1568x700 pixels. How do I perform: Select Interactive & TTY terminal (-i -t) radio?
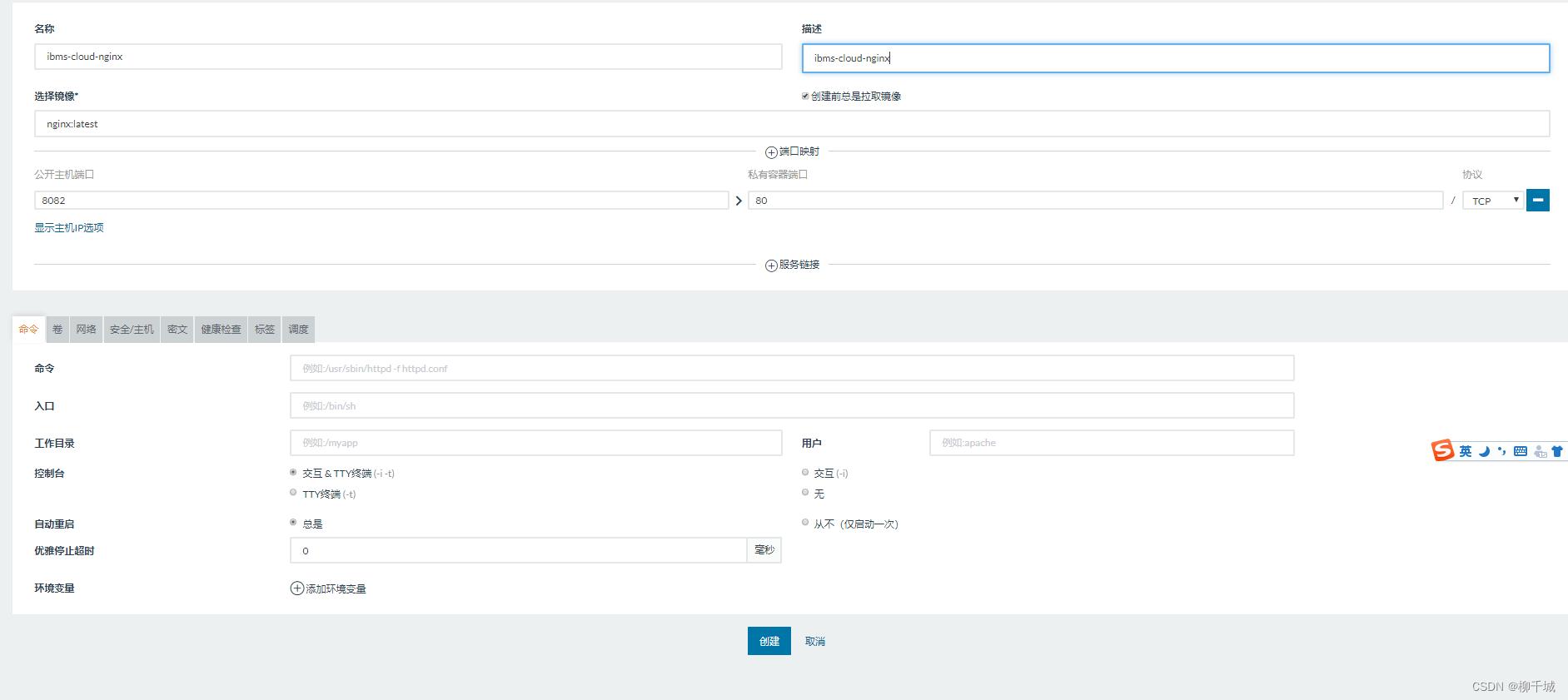coord(293,472)
